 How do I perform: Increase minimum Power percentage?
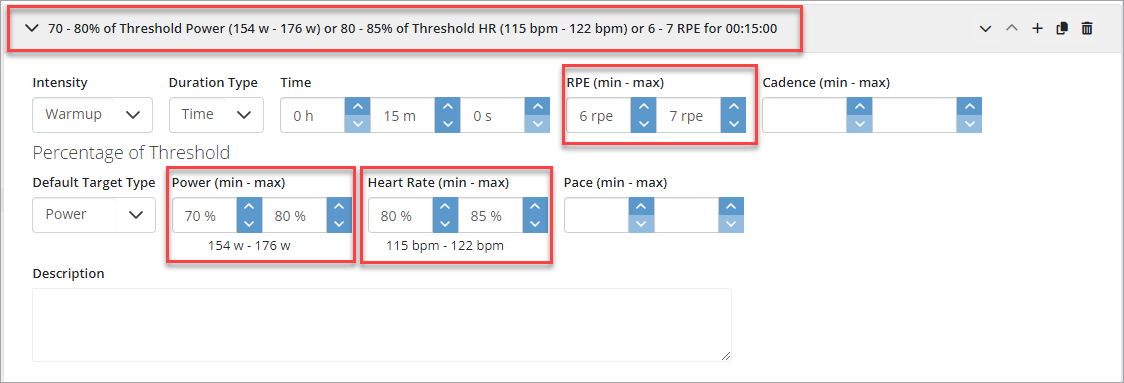[249, 206]
